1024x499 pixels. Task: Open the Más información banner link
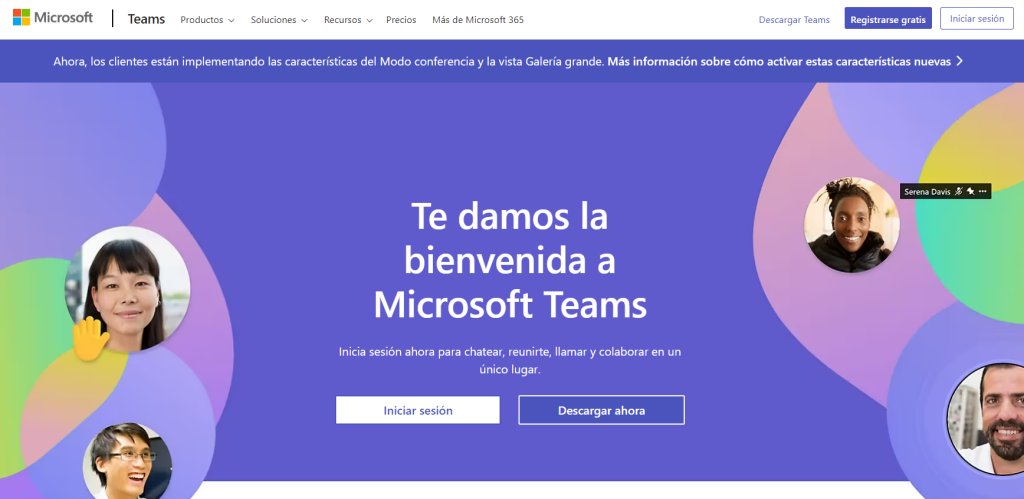pyautogui.click(x=779, y=61)
